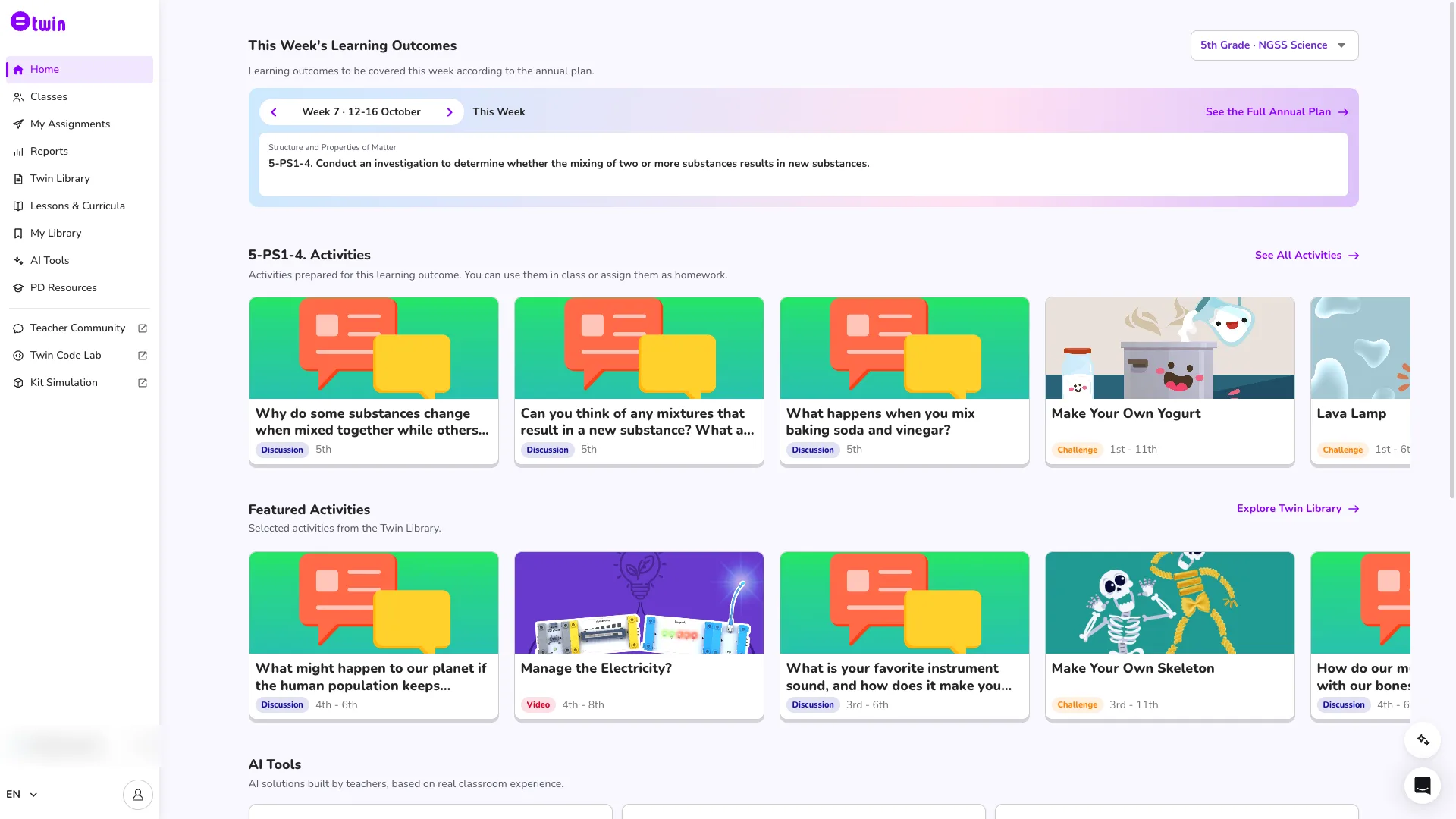Click the Twin logo
This screenshot has height=819, width=1456.
click(38, 22)
